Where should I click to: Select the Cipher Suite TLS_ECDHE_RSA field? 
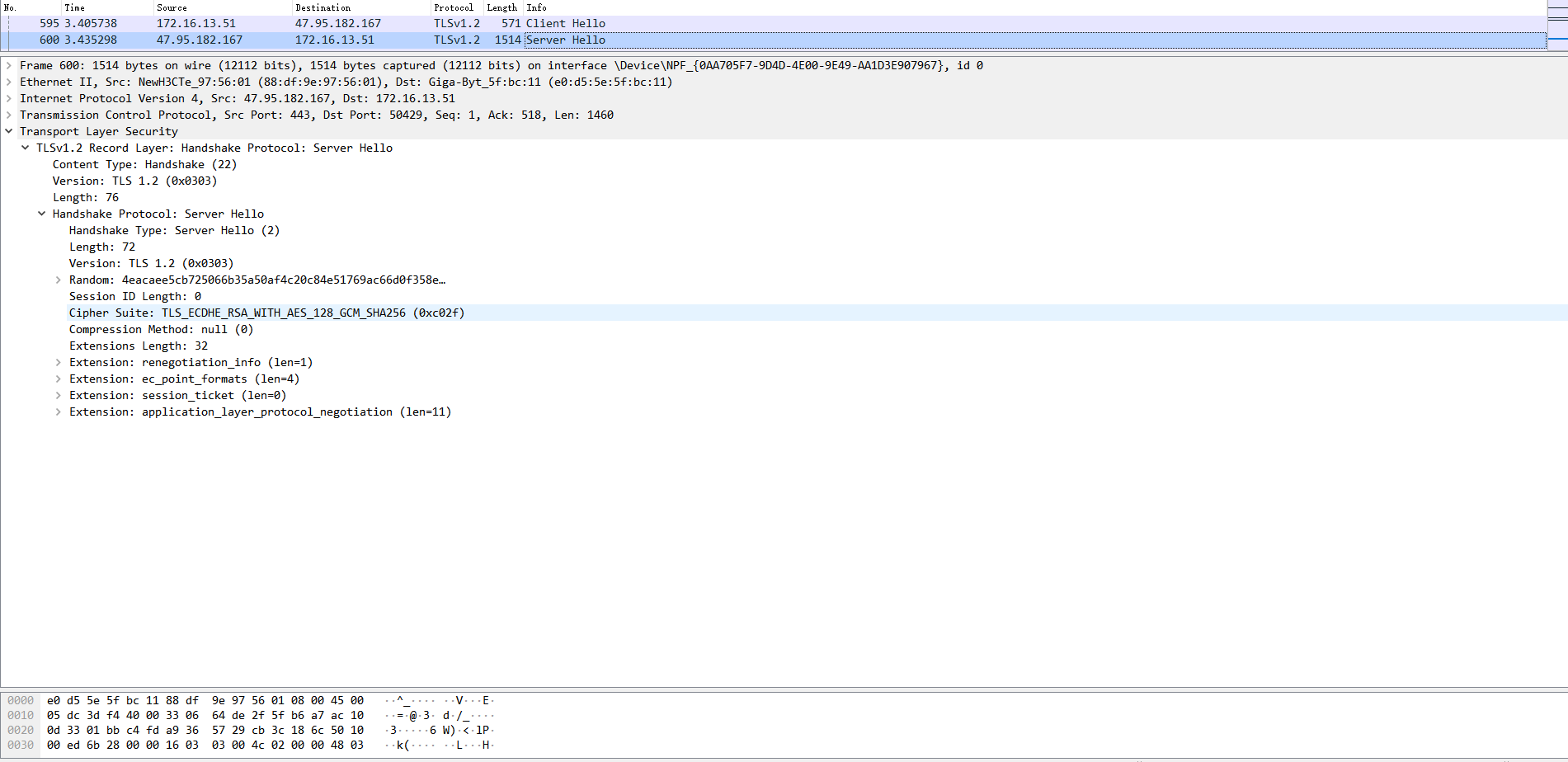[266, 313]
